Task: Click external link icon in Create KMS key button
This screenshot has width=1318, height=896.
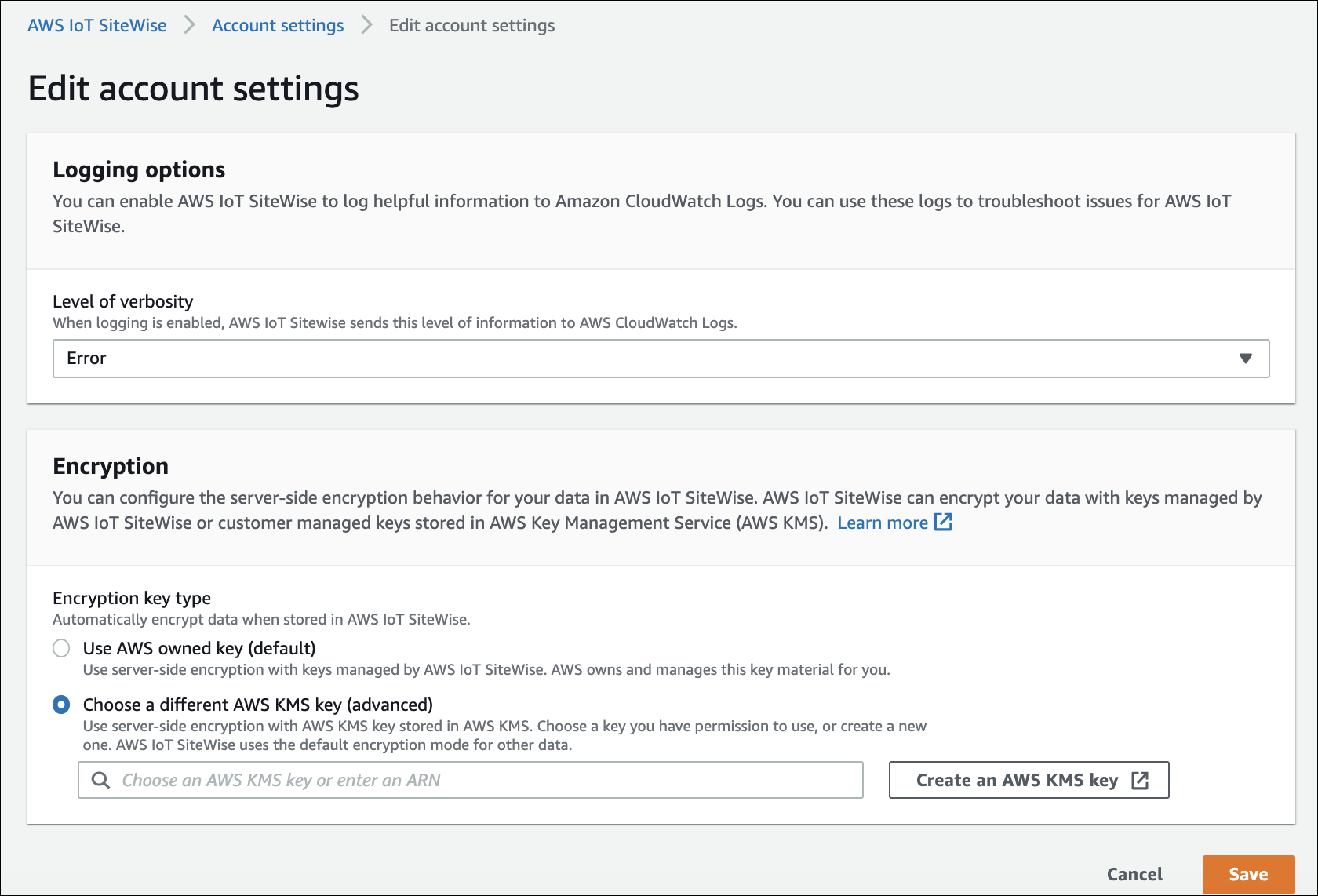Action: [x=1140, y=780]
